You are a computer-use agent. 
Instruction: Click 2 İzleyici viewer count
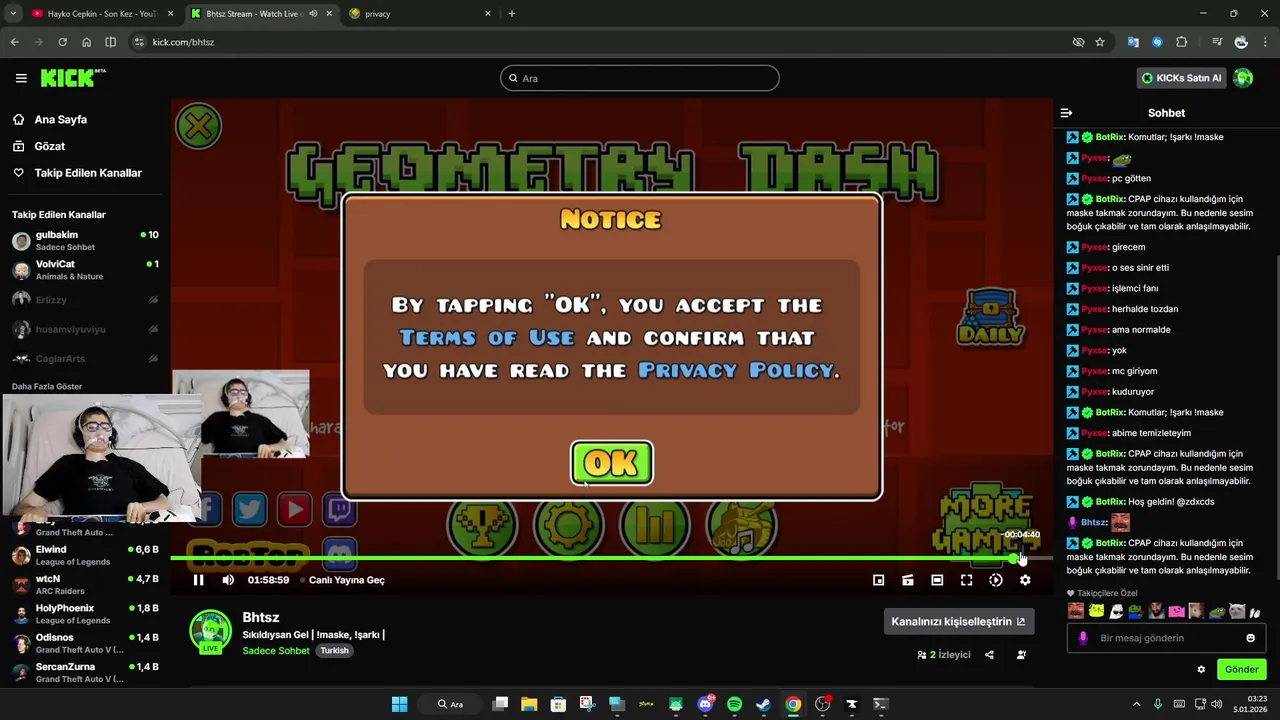(944, 655)
